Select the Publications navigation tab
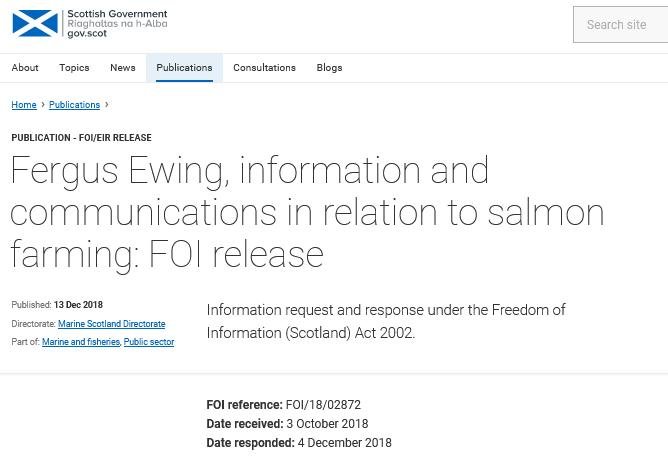The width and height of the screenshot is (668, 467). point(184,68)
